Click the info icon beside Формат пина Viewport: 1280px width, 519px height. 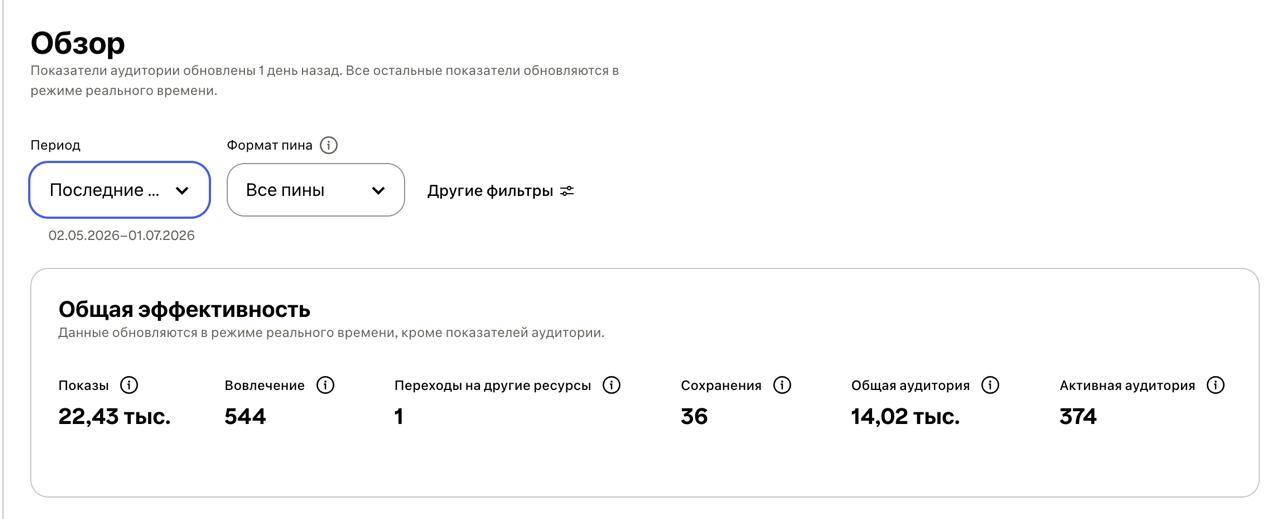(329, 145)
